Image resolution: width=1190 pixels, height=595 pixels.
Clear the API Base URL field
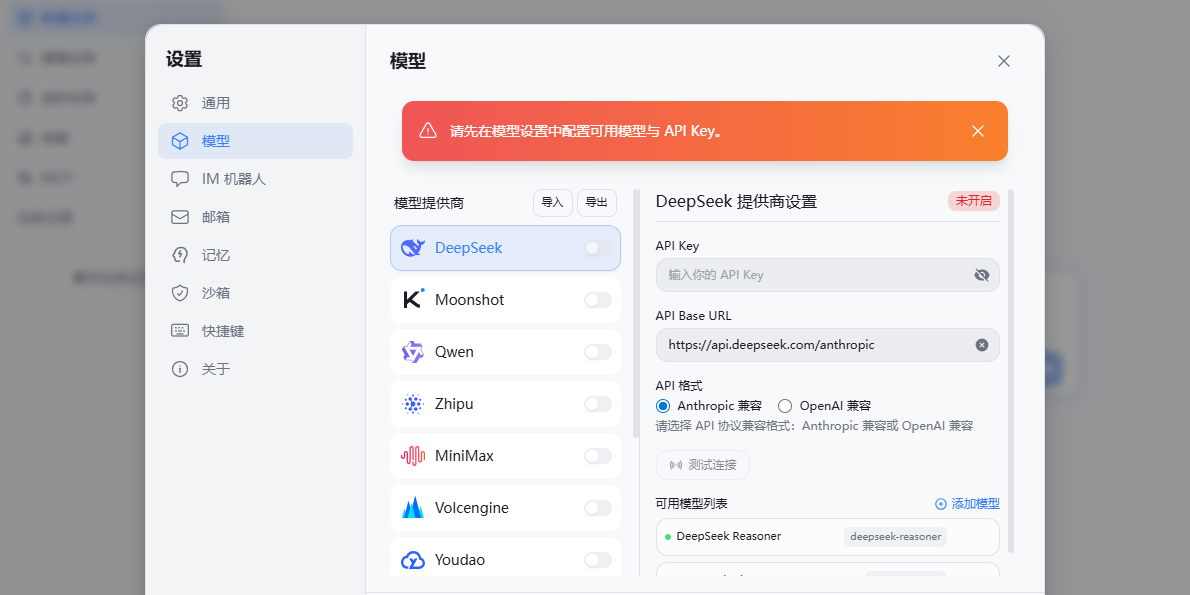(x=982, y=345)
